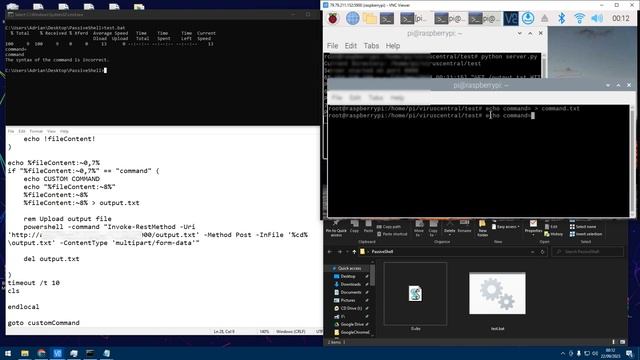Select Documents in Explorer sidebar

point(351,292)
